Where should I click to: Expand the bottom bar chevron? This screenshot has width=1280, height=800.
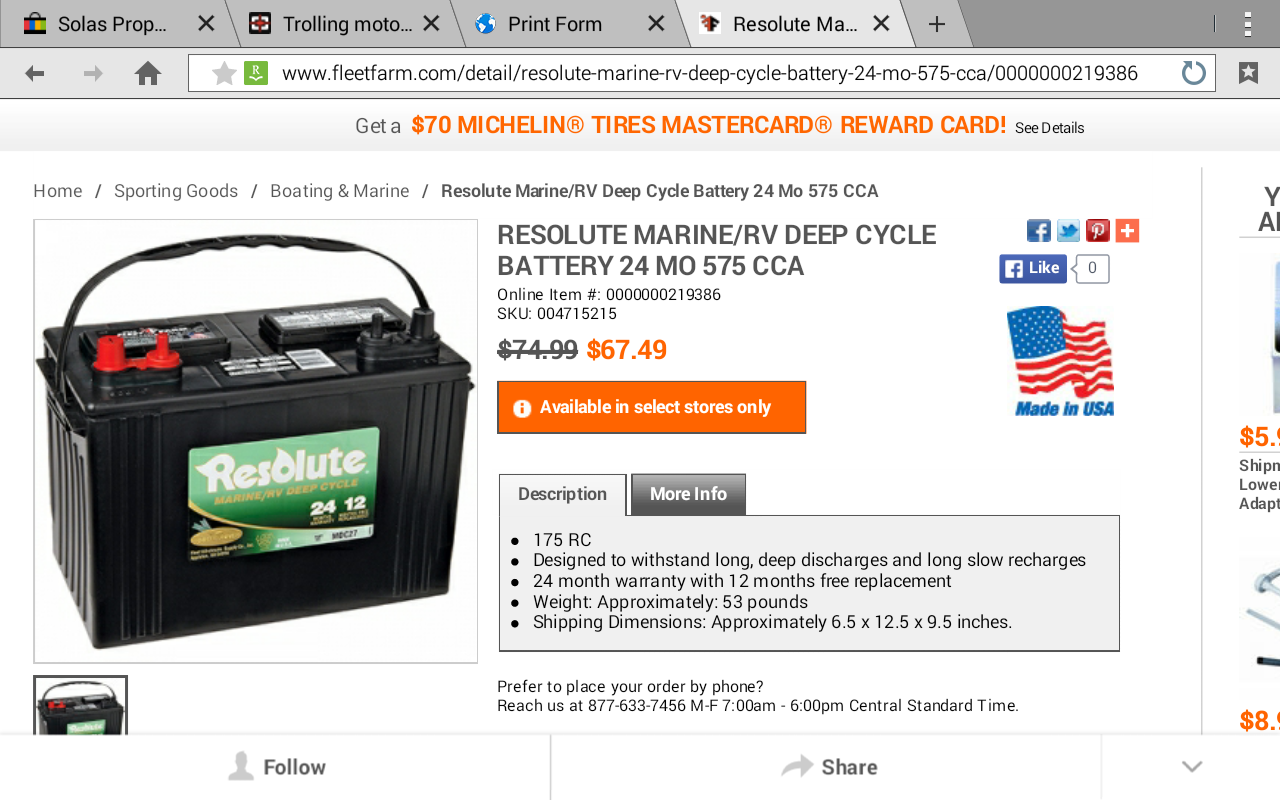pos(1191,767)
